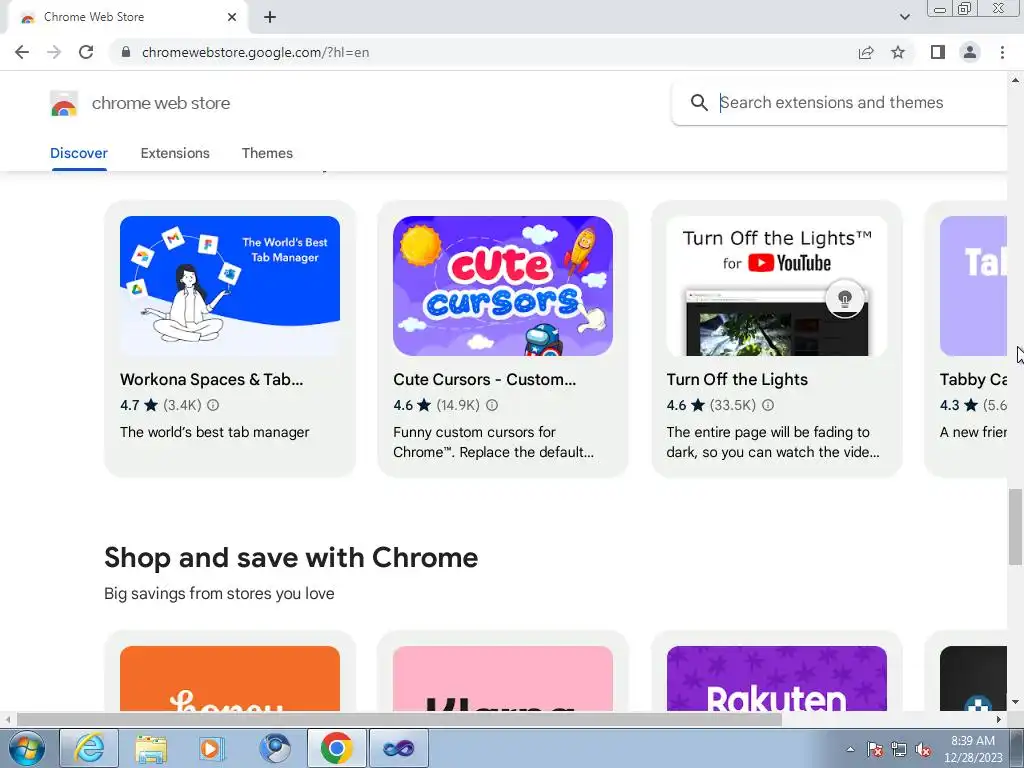Open the browser side panel
Viewport: 1024px width, 768px height.
coord(938,52)
